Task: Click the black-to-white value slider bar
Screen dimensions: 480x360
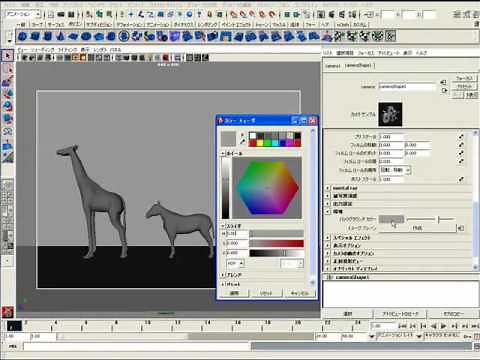Action: click(276, 253)
